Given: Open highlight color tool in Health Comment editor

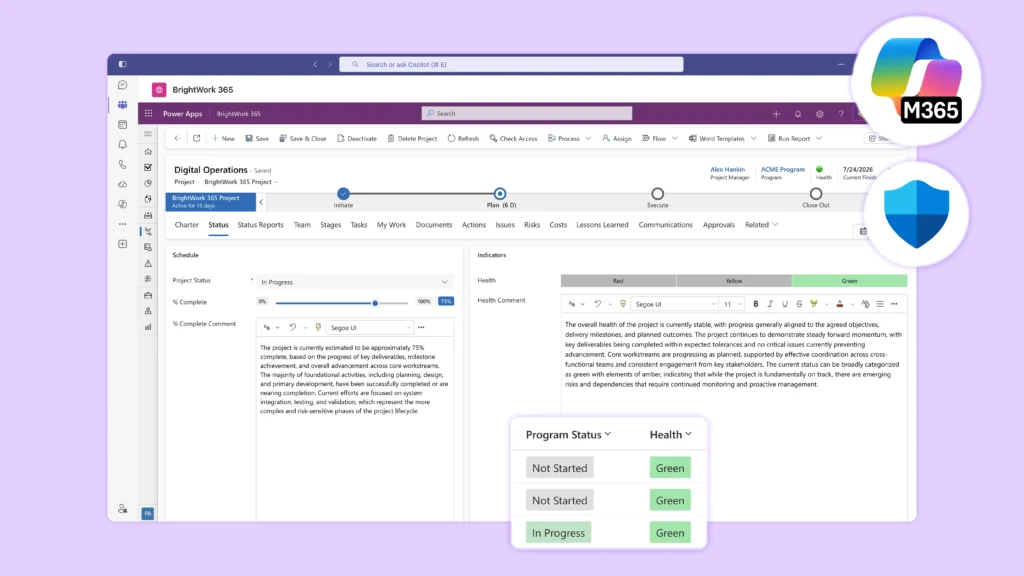Looking at the screenshot, I should pyautogui.click(x=814, y=304).
